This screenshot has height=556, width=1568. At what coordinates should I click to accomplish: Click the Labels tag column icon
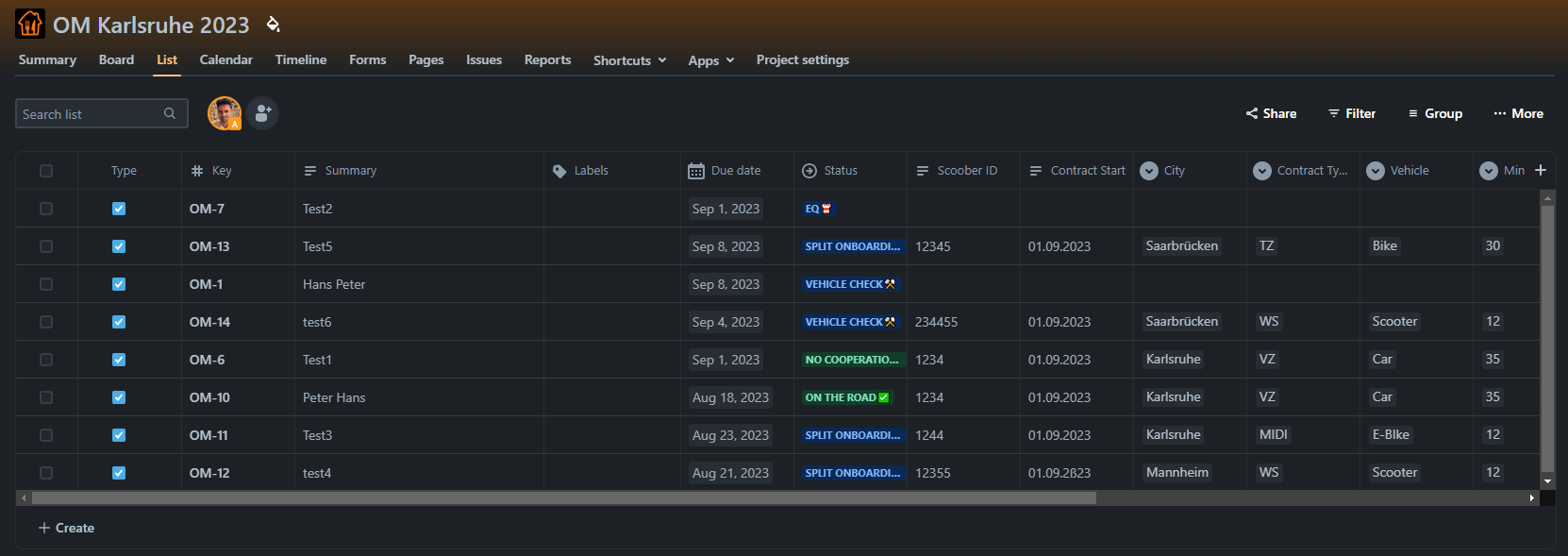pyautogui.click(x=559, y=171)
